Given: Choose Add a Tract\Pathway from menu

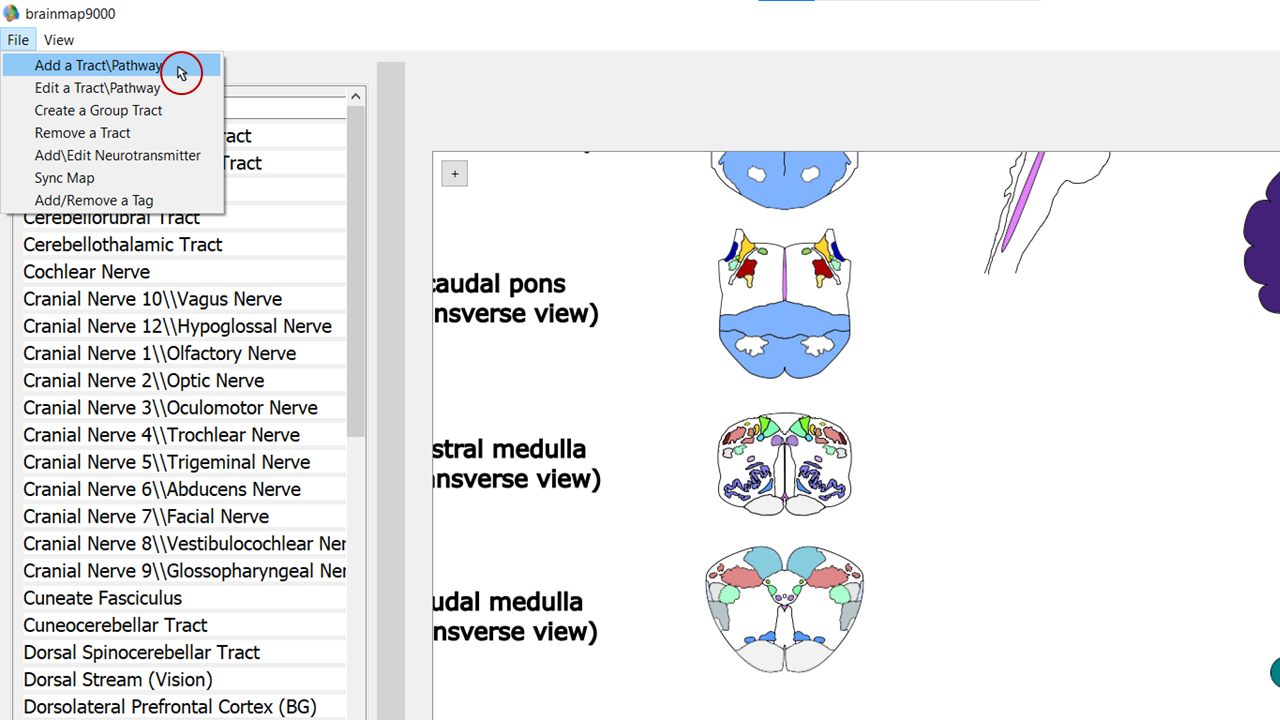Looking at the screenshot, I should [98, 66].
